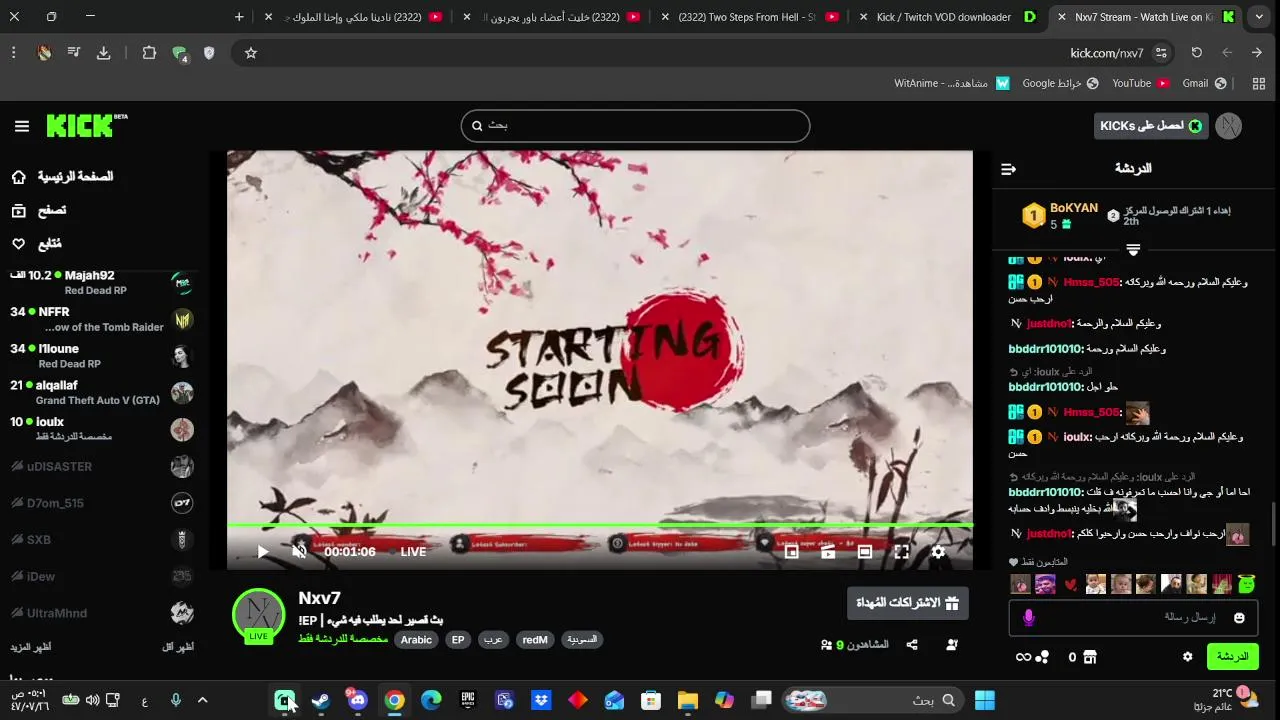Open chat settings gear
Image resolution: width=1280 pixels, height=720 pixels.
coord(1188,657)
